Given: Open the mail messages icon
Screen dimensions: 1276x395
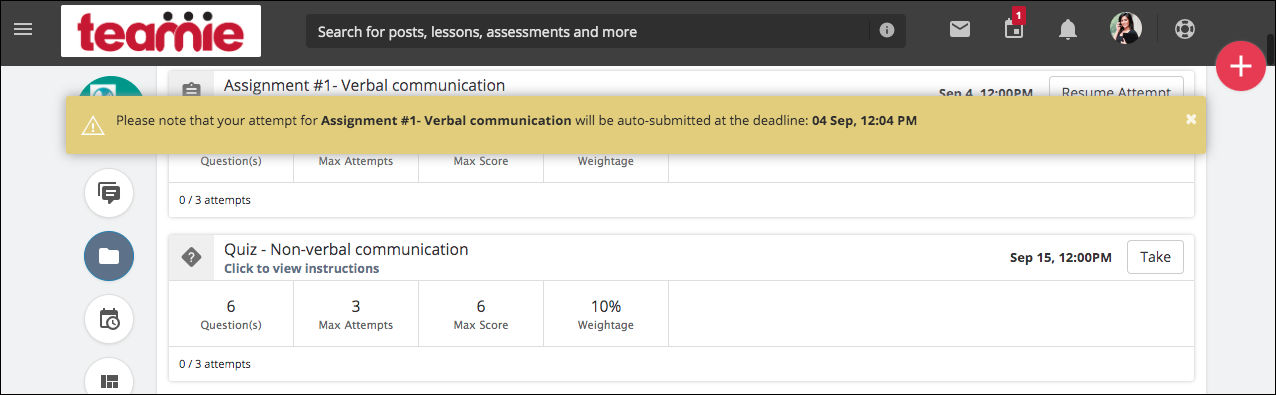Looking at the screenshot, I should (960, 30).
